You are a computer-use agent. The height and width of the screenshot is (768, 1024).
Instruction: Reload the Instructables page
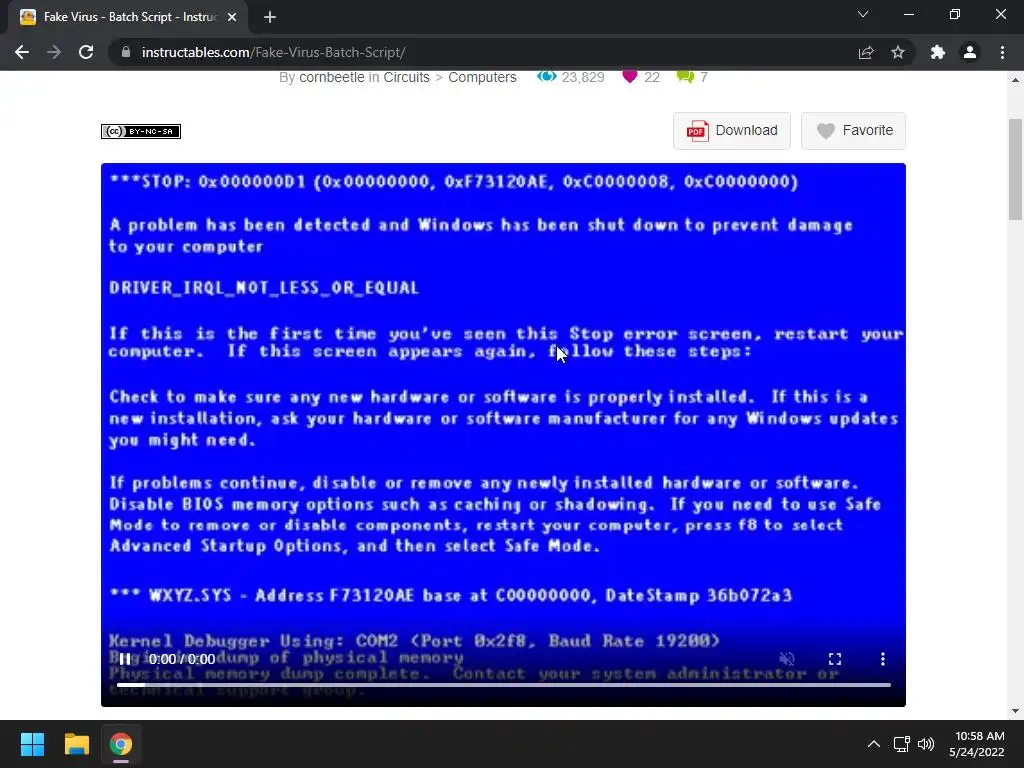pos(86,52)
